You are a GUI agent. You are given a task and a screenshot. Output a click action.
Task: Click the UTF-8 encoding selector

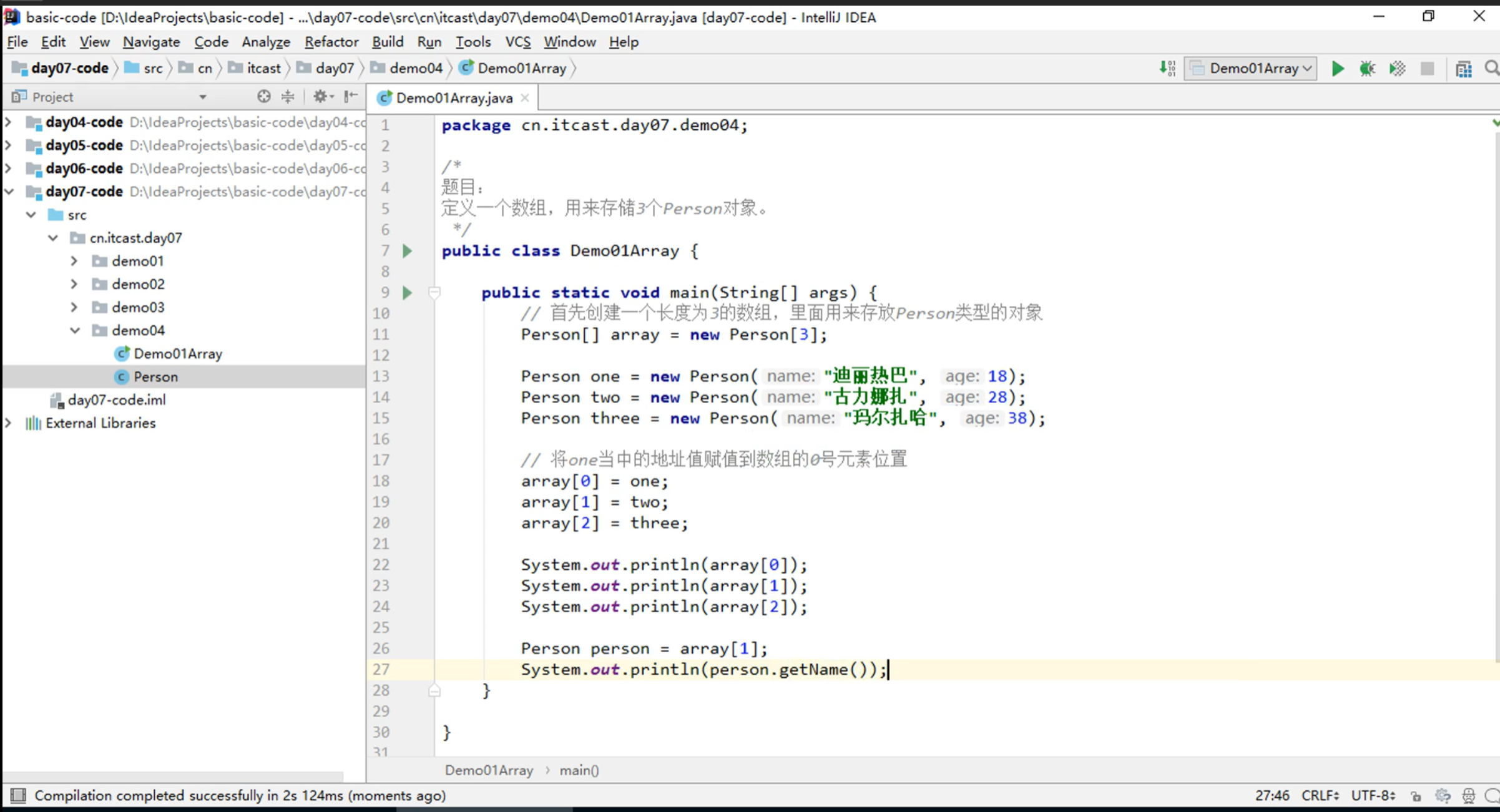point(1372,796)
